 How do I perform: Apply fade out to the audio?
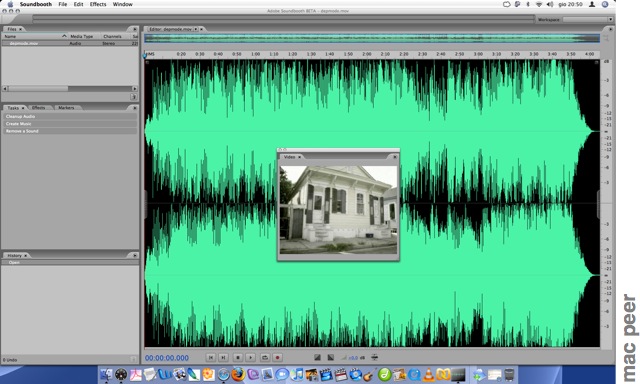(x=331, y=357)
